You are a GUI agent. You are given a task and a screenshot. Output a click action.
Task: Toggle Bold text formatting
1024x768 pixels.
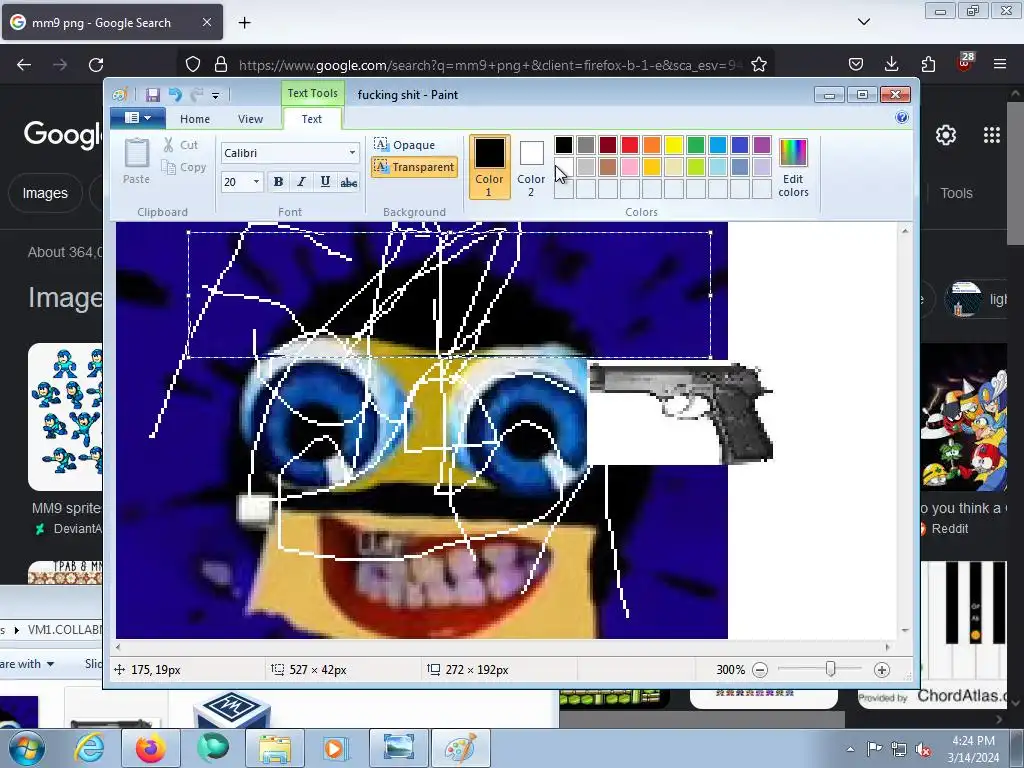coord(278,182)
